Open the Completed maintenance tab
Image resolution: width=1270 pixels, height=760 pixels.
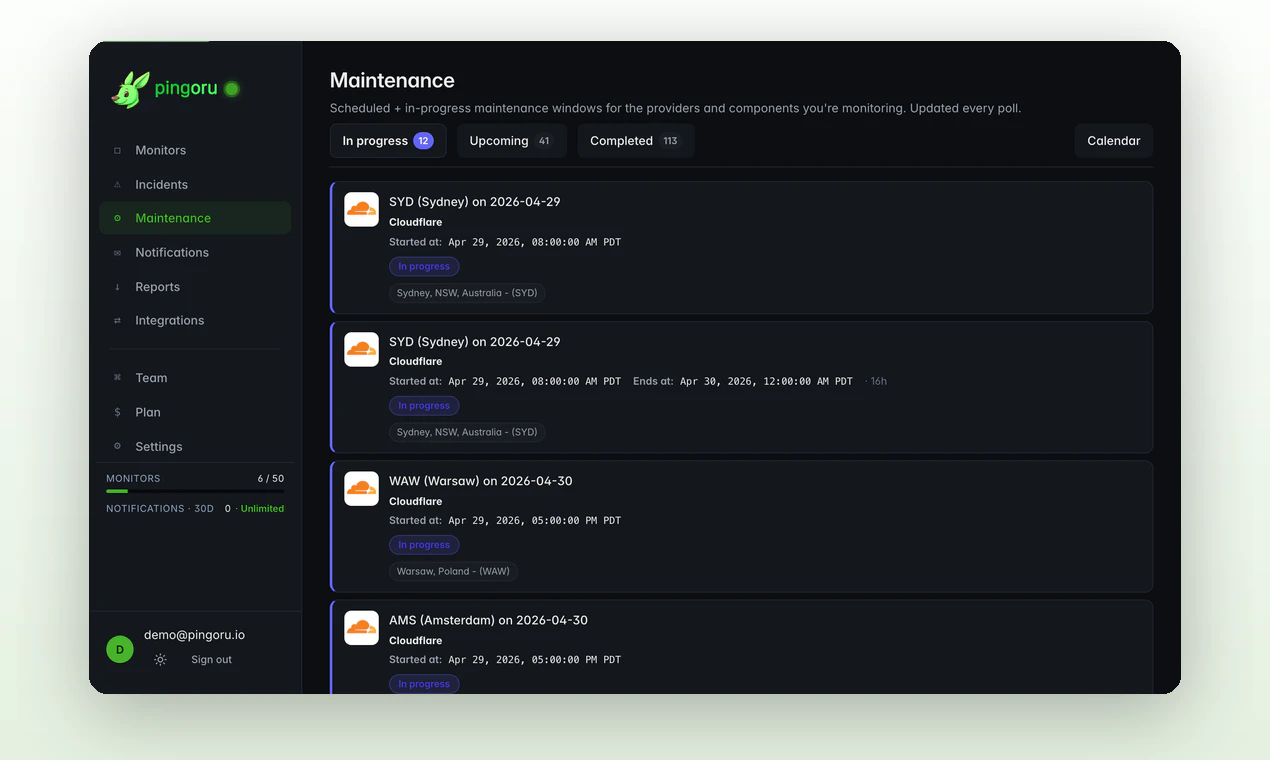(635, 140)
